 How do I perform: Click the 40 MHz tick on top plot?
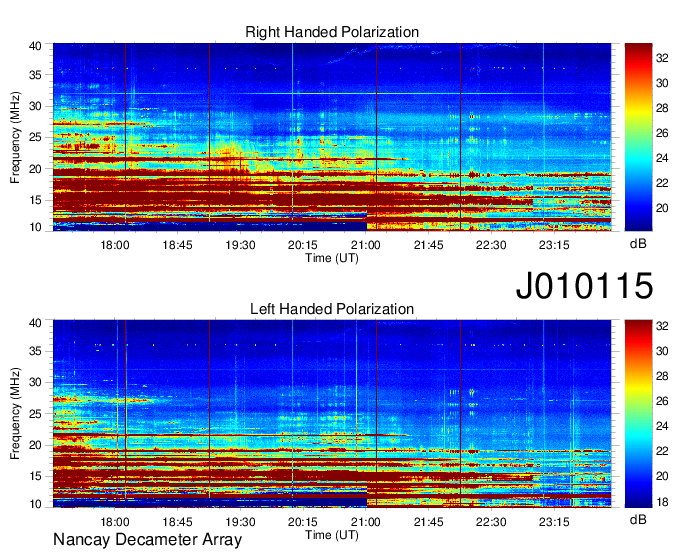coord(35,46)
